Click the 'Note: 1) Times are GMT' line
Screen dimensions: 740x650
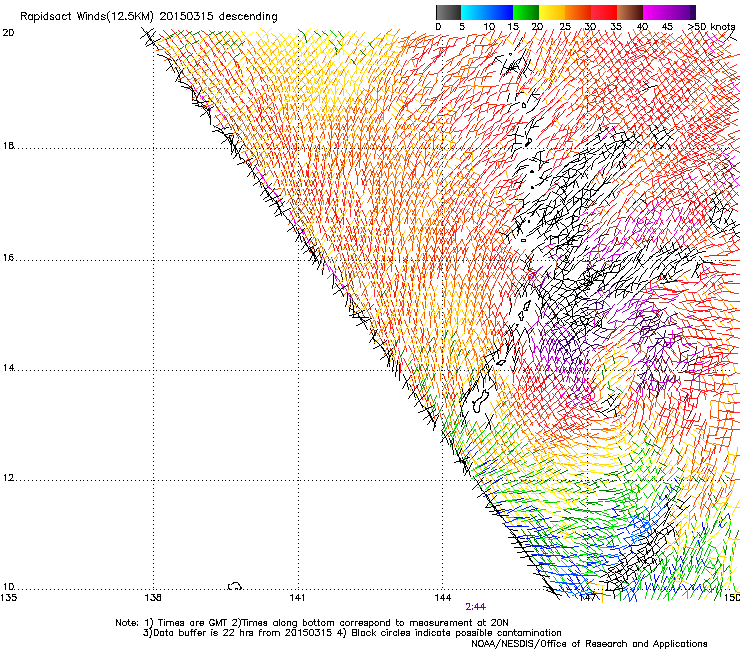[312, 623]
